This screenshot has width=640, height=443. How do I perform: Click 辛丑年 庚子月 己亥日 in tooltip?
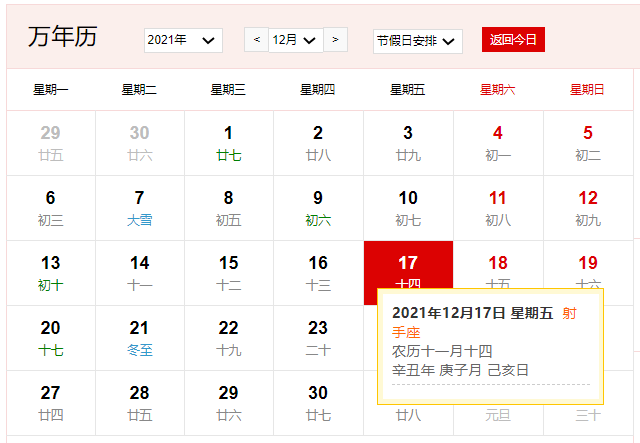460,370
